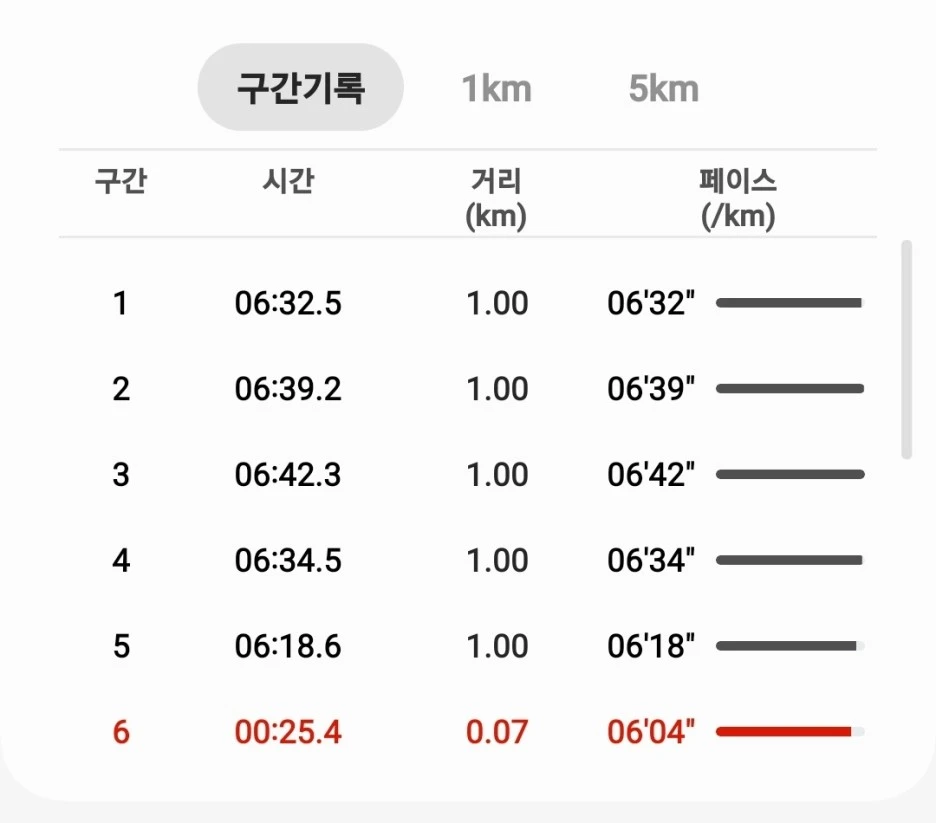
Task: Click the 거리 (km) column header
Action: 496,198
